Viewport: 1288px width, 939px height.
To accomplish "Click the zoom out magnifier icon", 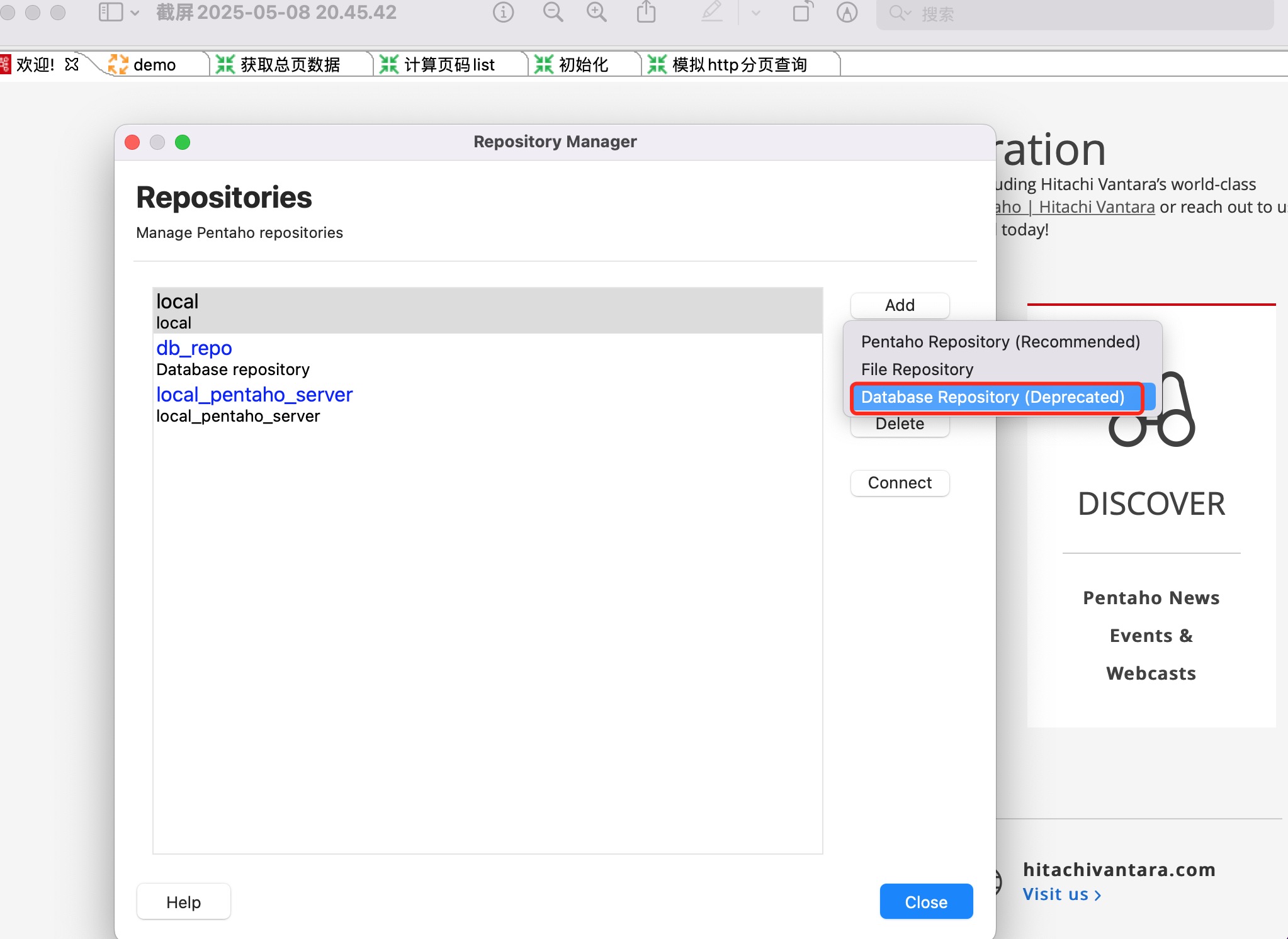I will (x=553, y=13).
